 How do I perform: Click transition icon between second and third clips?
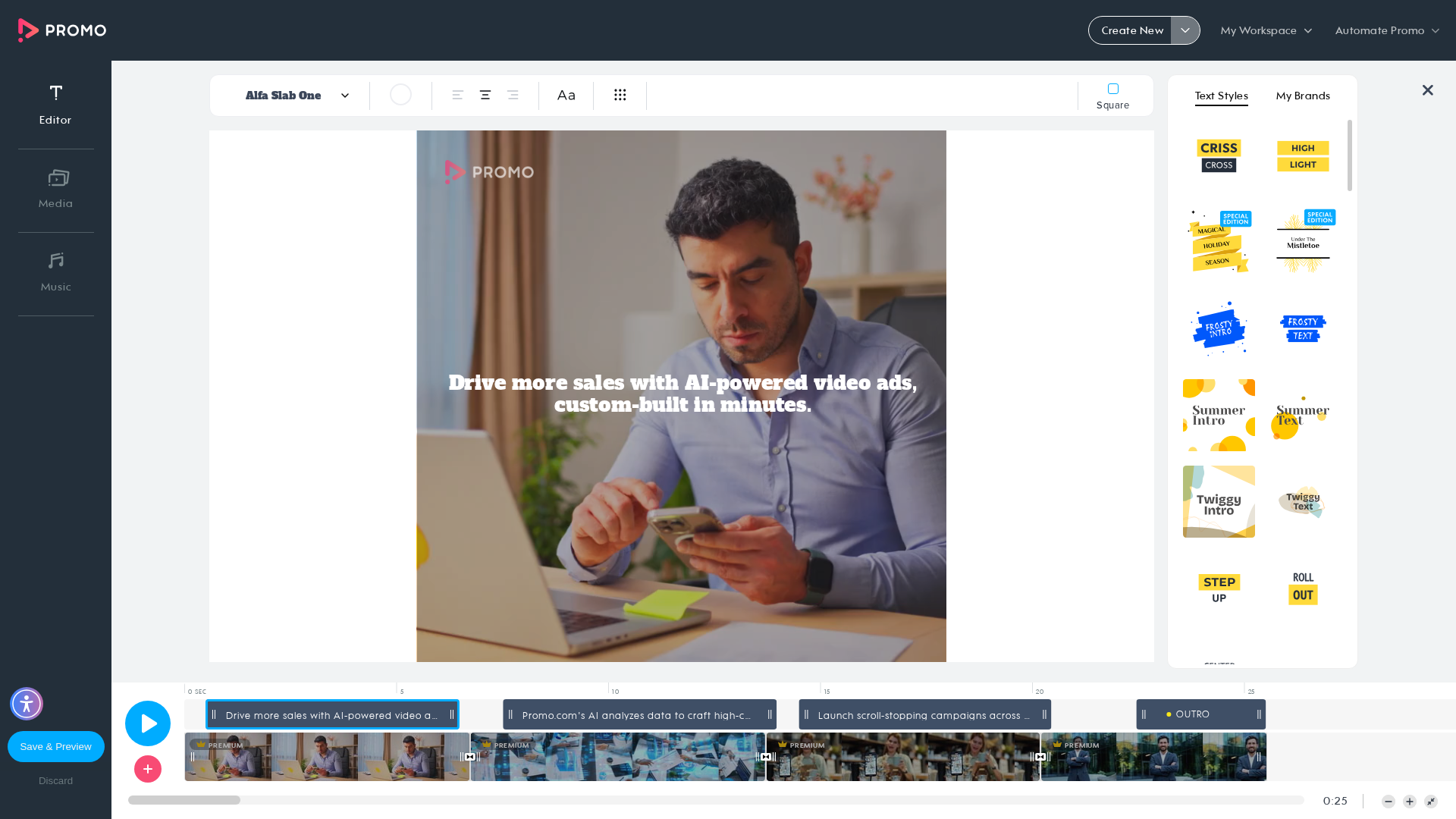click(766, 757)
